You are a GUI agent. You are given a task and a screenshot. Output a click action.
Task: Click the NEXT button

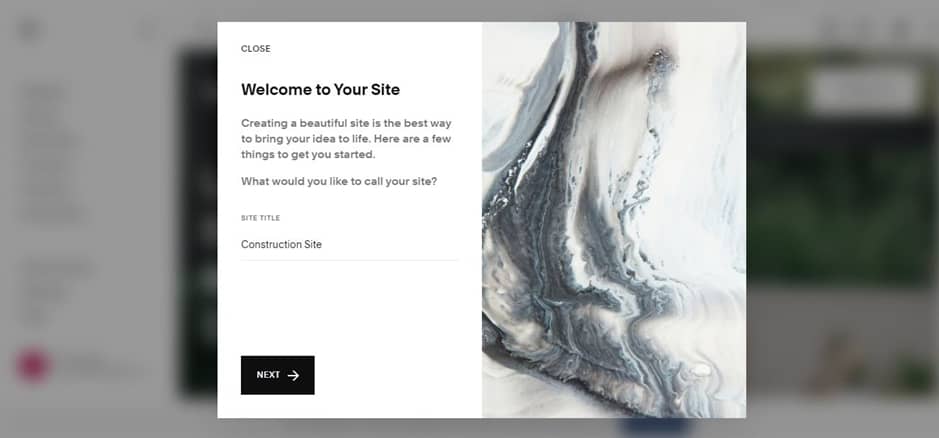tap(277, 375)
